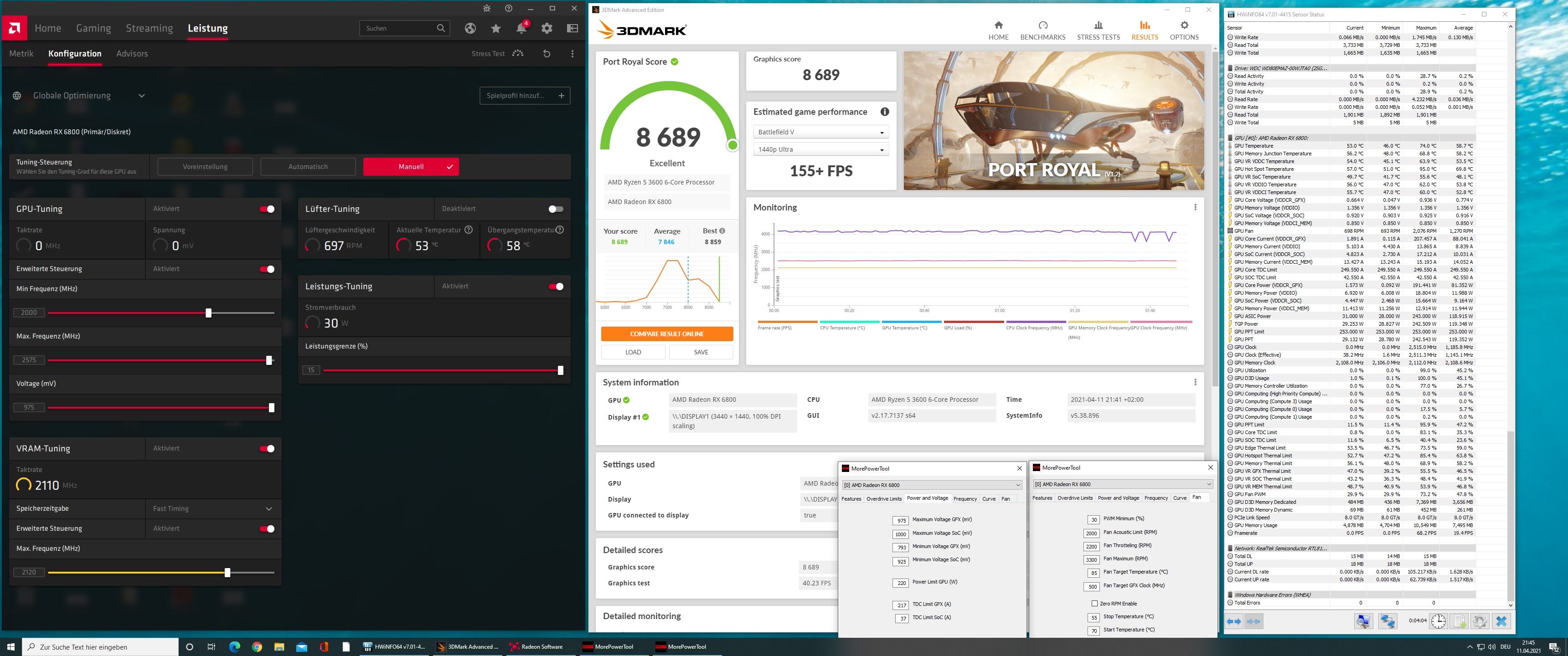Show hidden icons arrow in system tray
The height and width of the screenshot is (656, 1568).
point(1470,647)
